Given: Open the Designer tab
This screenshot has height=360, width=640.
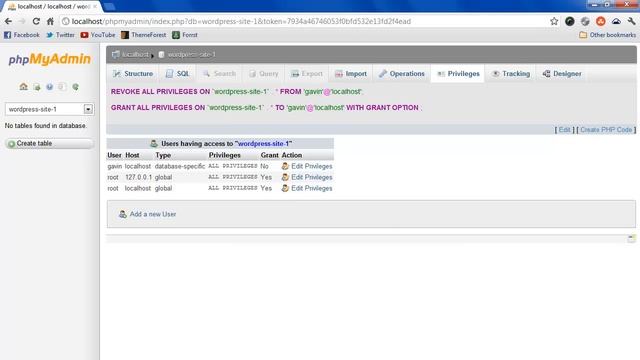Looking at the screenshot, I should click(x=562, y=73).
